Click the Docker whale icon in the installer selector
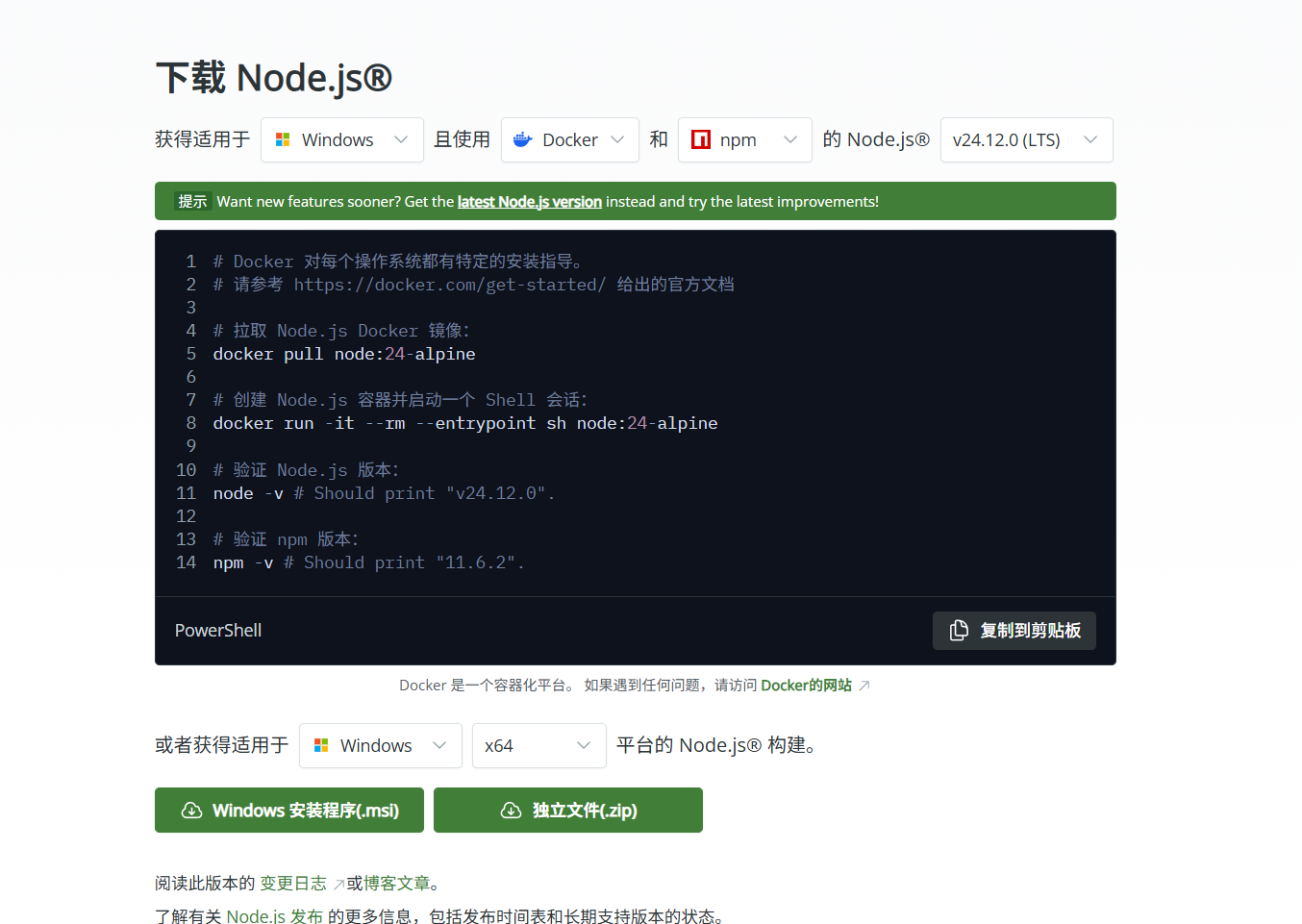The width and height of the screenshot is (1302, 924). pyautogui.click(x=520, y=139)
